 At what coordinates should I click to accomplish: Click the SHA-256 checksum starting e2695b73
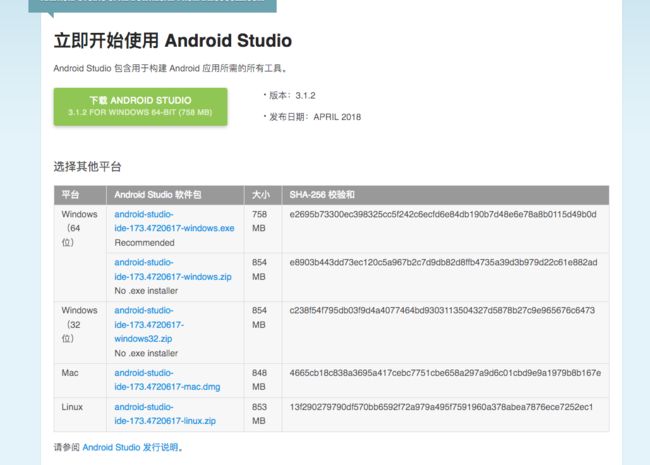click(x=443, y=214)
